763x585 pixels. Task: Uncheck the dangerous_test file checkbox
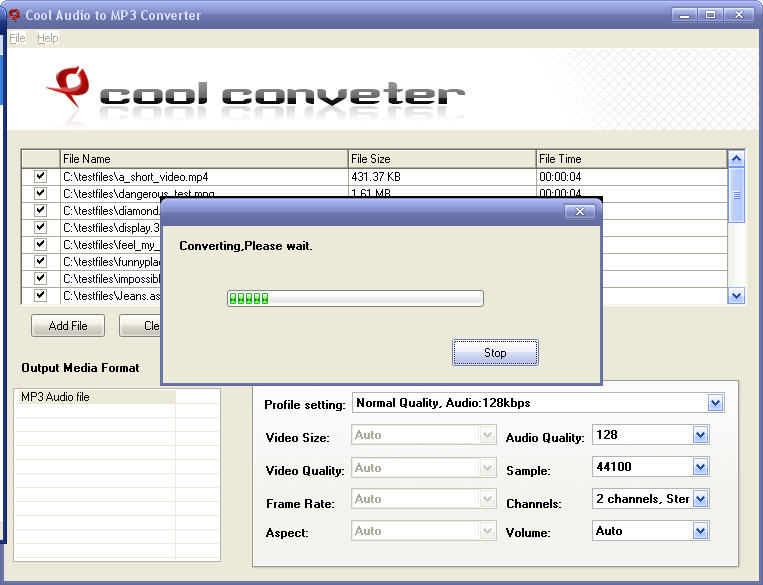pyautogui.click(x=40, y=193)
